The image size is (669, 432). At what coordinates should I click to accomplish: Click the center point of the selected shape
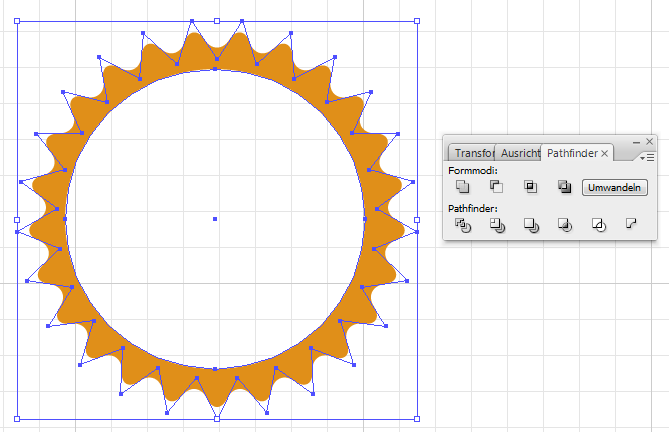point(215,219)
